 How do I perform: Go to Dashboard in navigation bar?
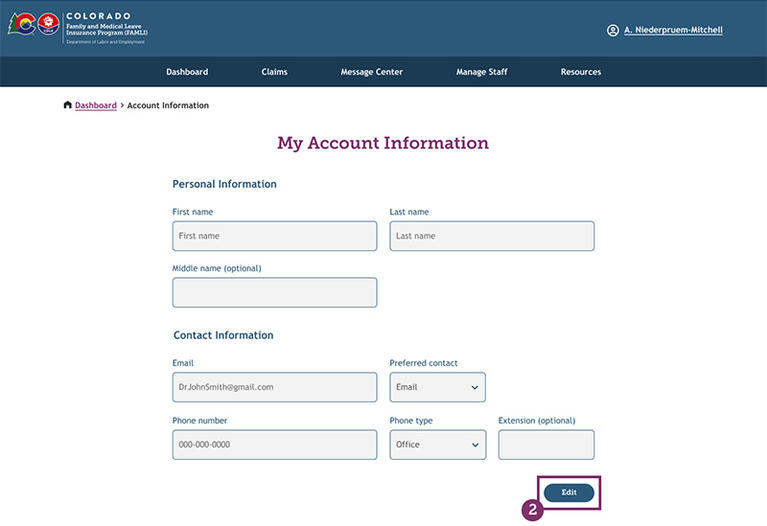[187, 71]
